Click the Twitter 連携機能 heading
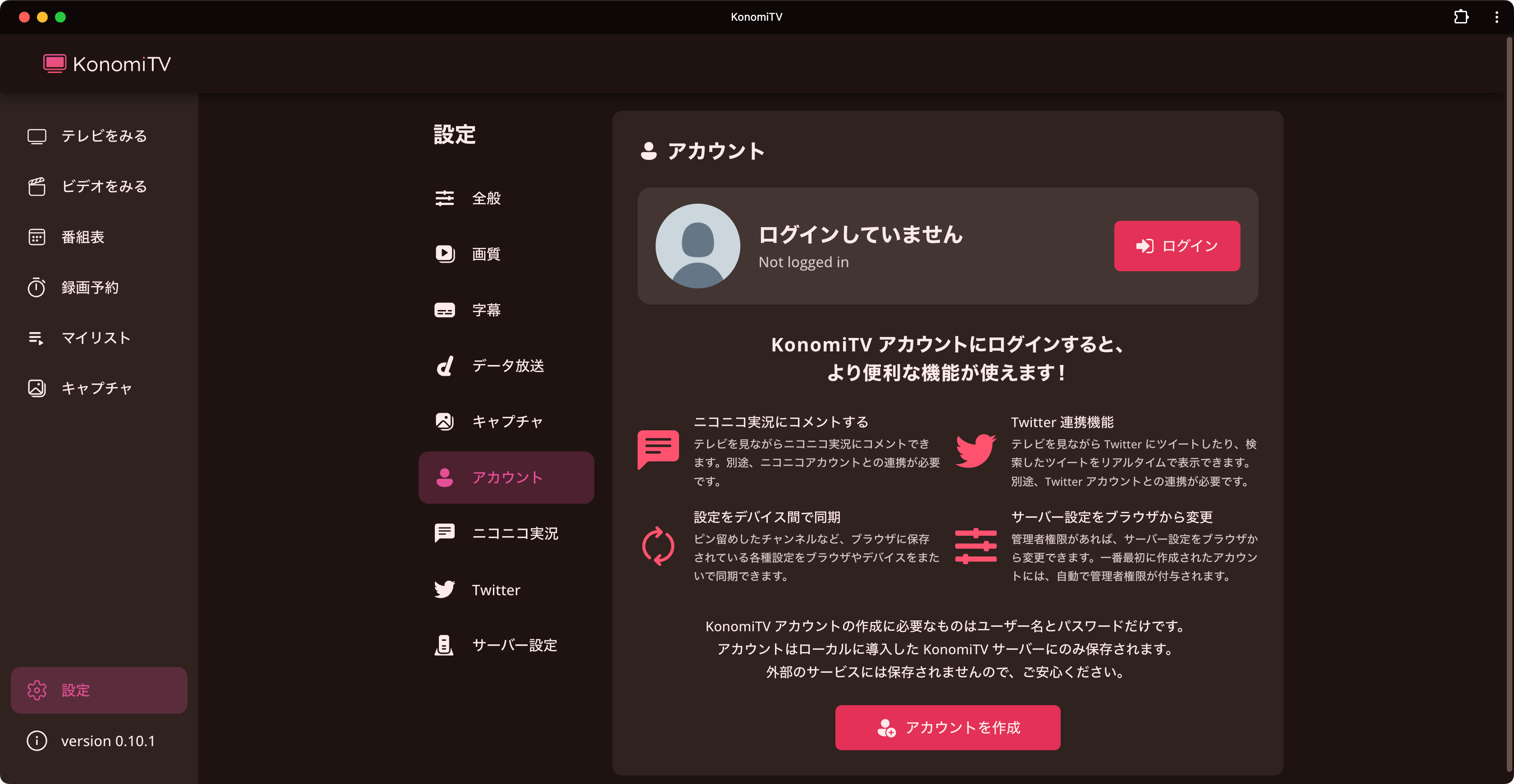Viewport: 1514px width, 784px height. [1062, 422]
